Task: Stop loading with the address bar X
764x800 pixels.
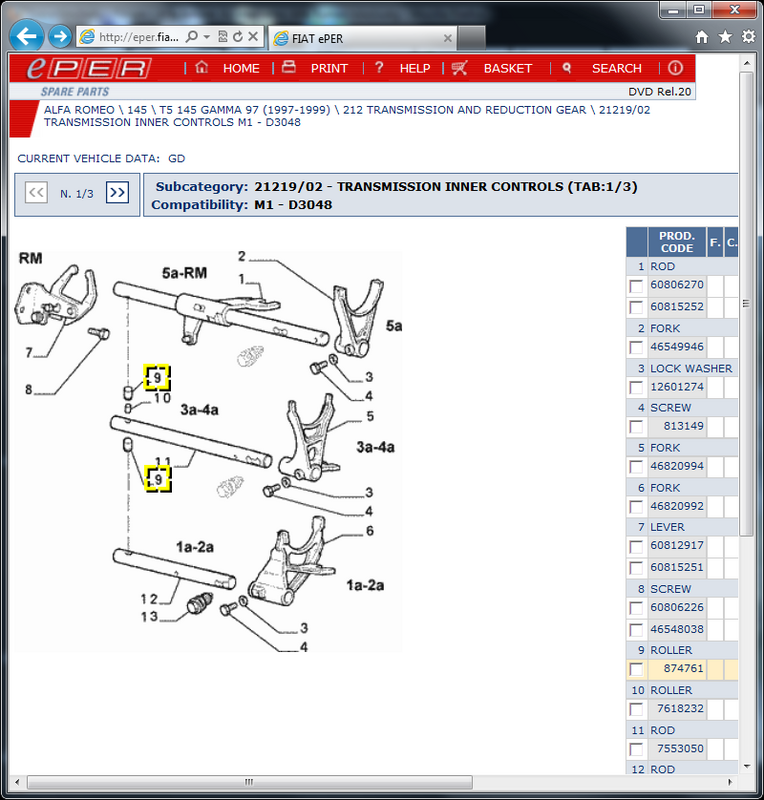Action: 253,37
